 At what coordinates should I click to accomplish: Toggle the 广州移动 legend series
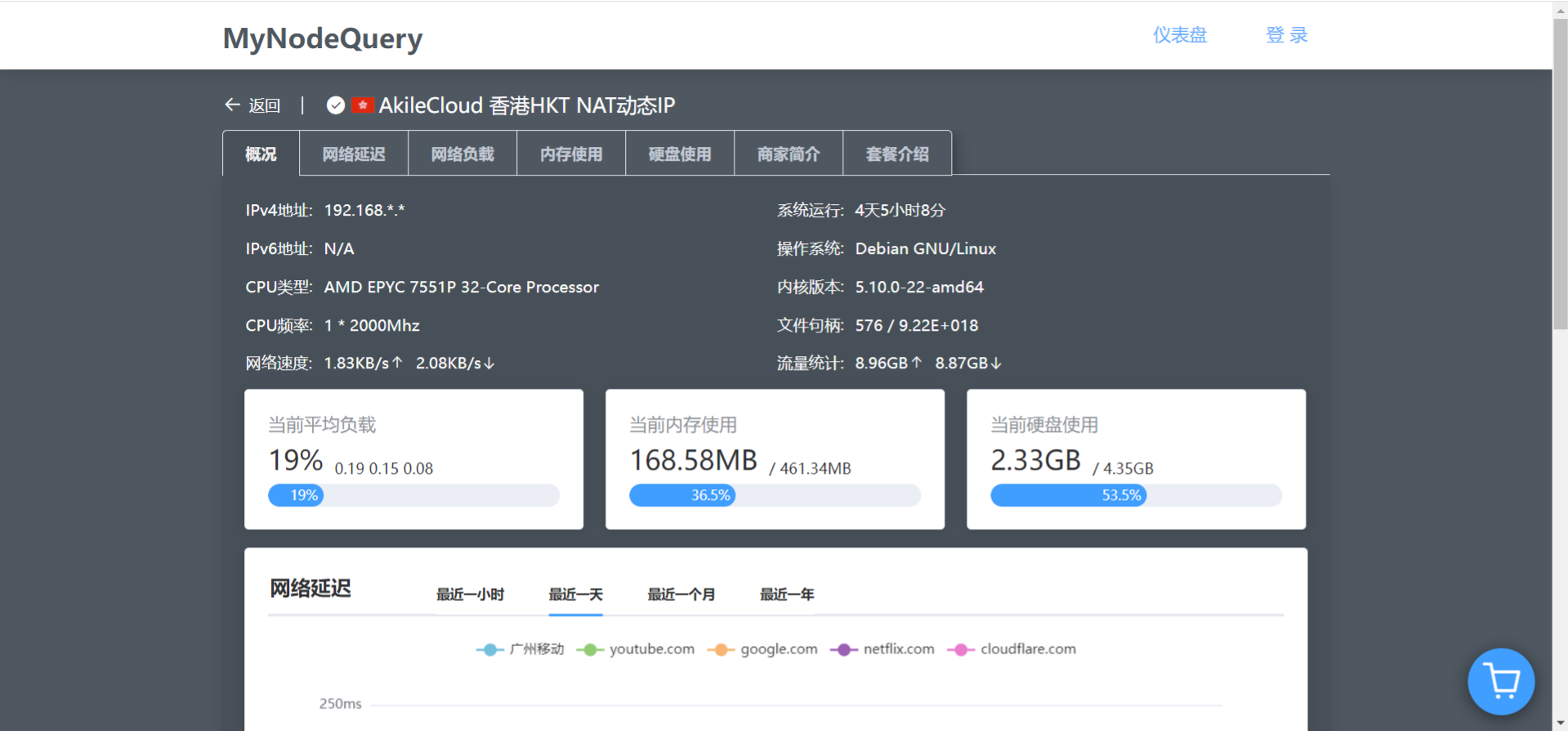[520, 649]
